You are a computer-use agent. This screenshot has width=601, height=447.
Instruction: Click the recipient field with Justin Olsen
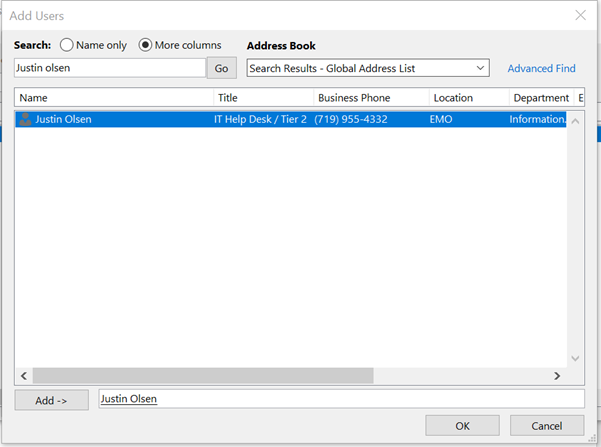[x=342, y=399]
